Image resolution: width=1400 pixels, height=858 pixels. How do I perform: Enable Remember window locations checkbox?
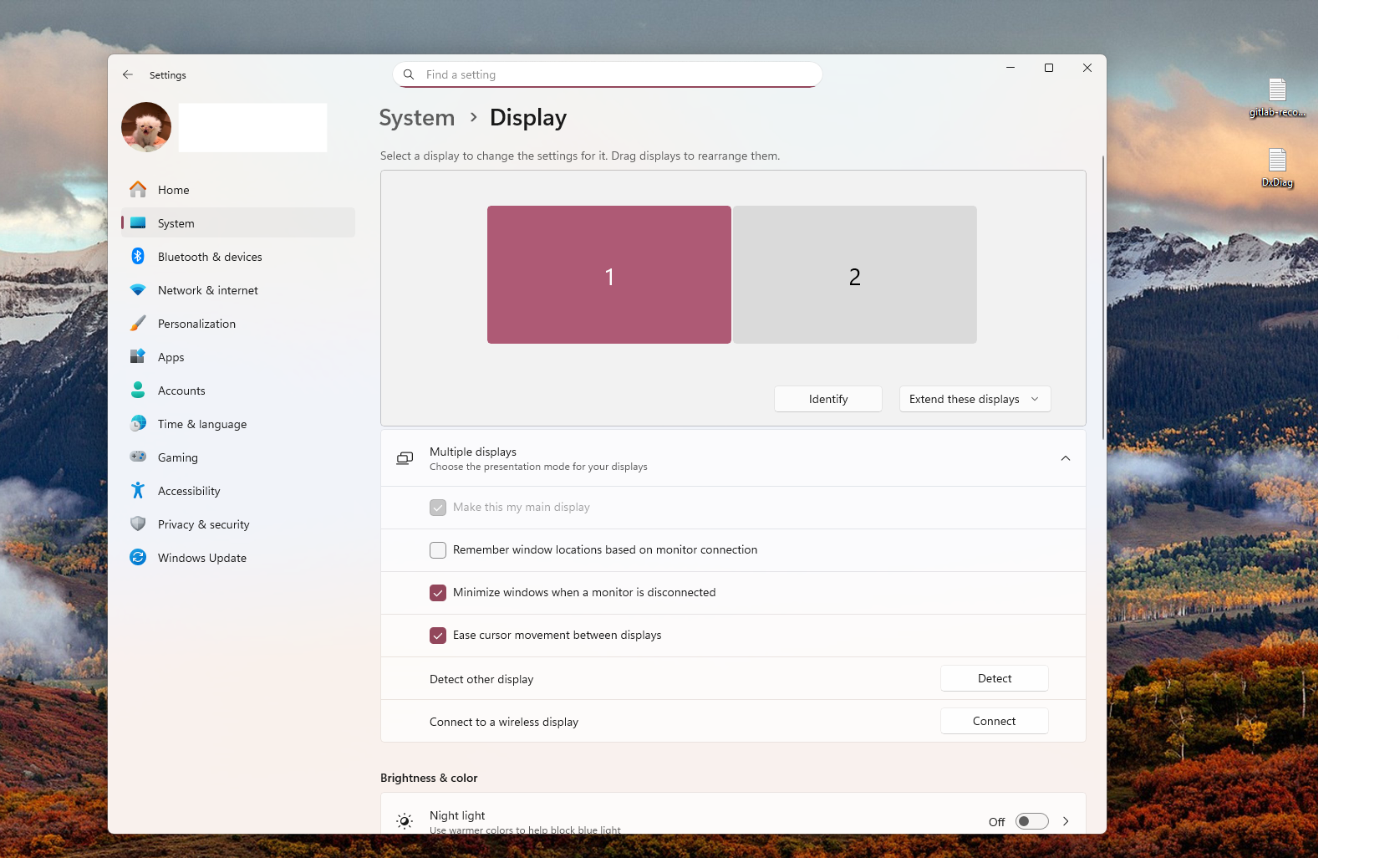click(438, 550)
